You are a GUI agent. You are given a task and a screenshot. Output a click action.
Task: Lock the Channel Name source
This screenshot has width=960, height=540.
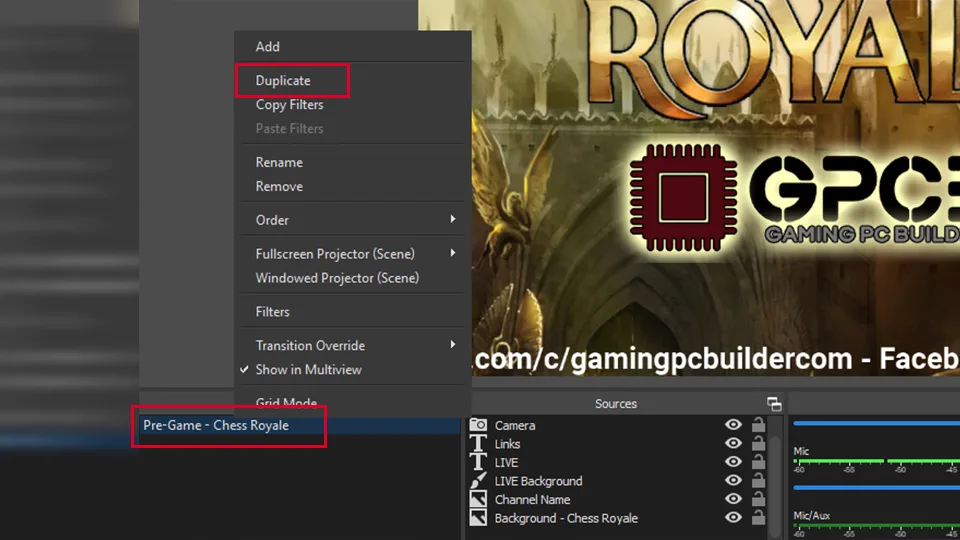[758, 498]
